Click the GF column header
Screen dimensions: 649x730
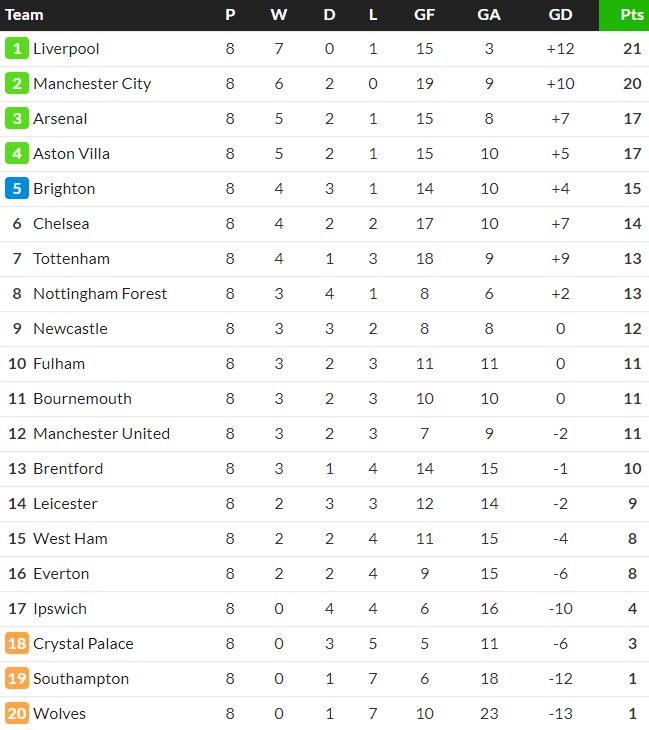point(424,15)
